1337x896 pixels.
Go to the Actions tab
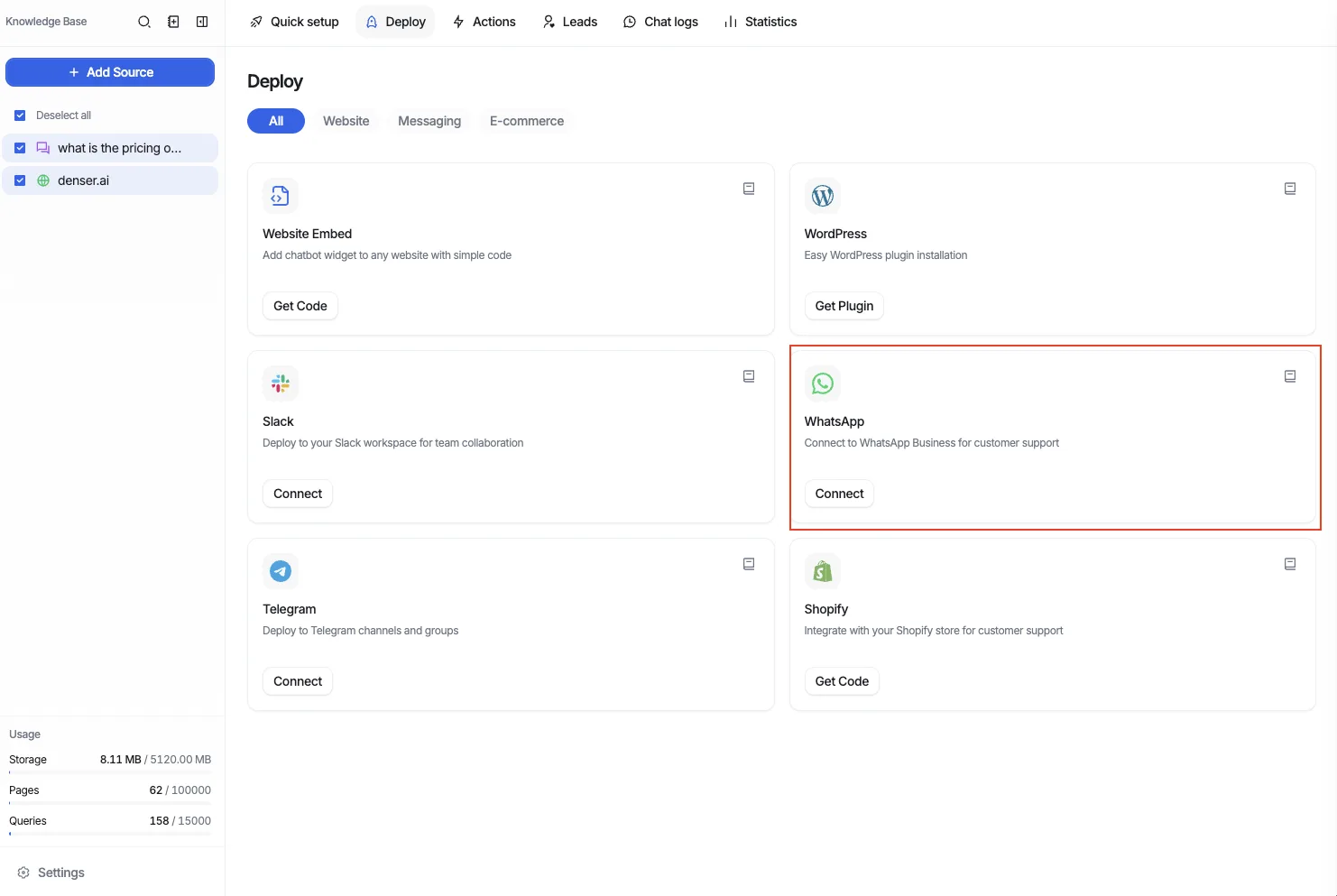click(x=484, y=22)
